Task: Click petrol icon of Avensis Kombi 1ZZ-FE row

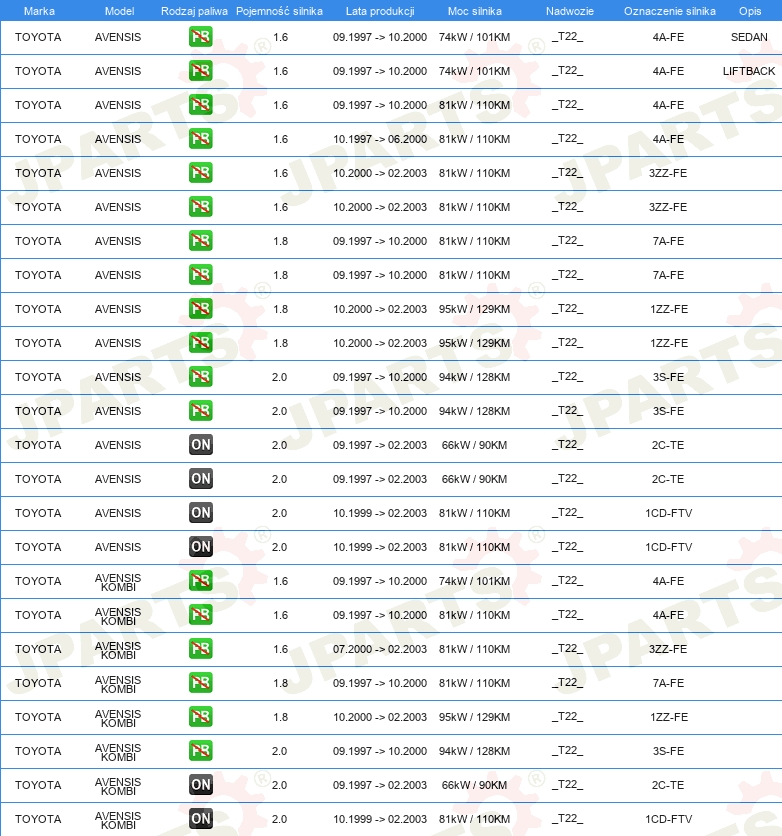Action: pyautogui.click(x=200, y=717)
